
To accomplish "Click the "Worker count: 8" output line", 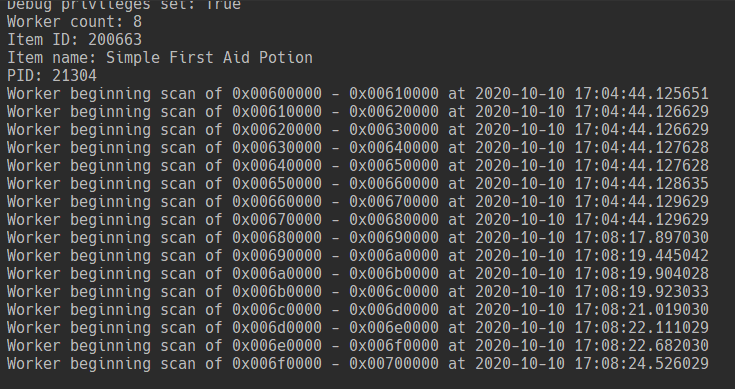I will tap(74, 22).
